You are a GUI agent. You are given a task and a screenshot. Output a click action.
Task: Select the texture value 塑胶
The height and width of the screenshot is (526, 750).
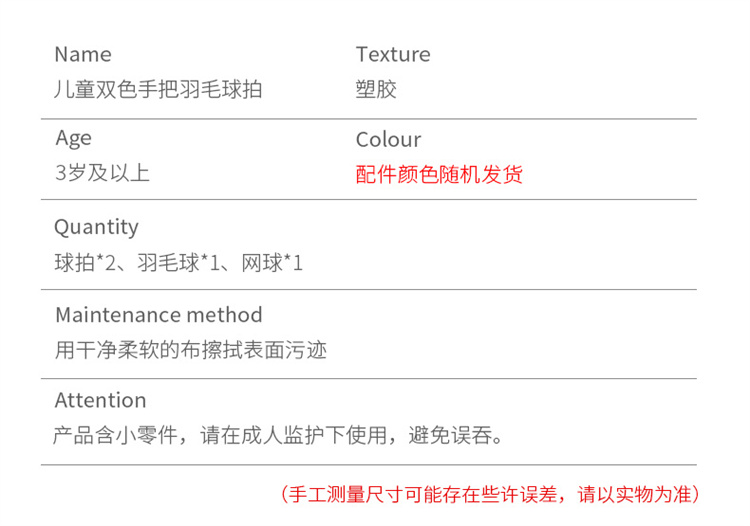(376, 89)
